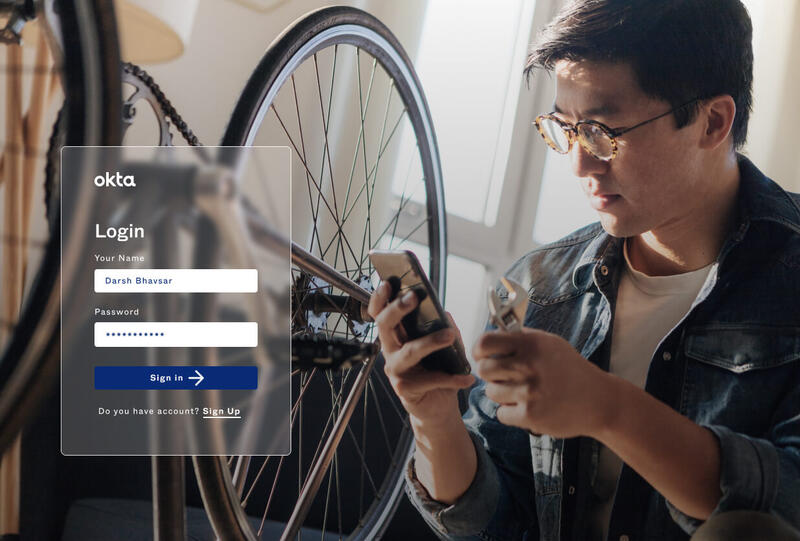This screenshot has width=800, height=541.
Task: Click the "Your Name" field label
Action: 119,258
